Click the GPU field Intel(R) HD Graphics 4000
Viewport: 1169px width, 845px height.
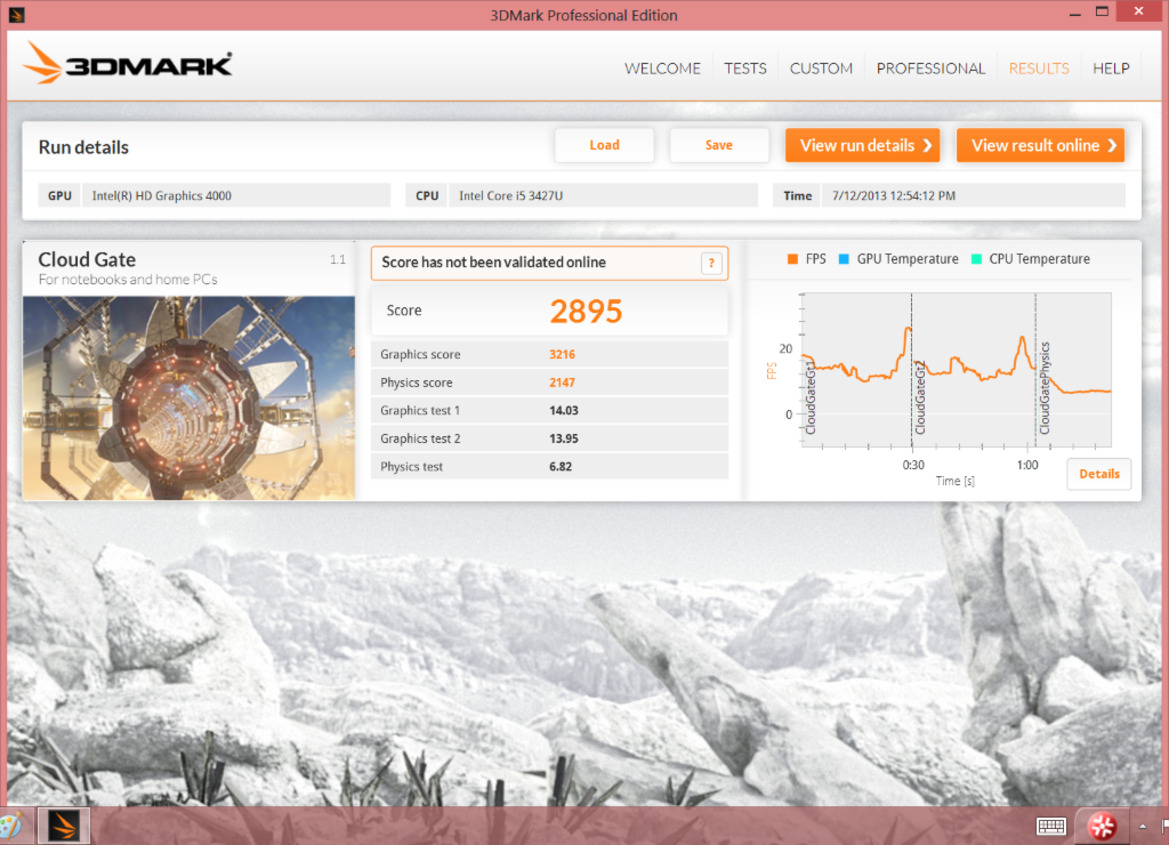pos(236,195)
